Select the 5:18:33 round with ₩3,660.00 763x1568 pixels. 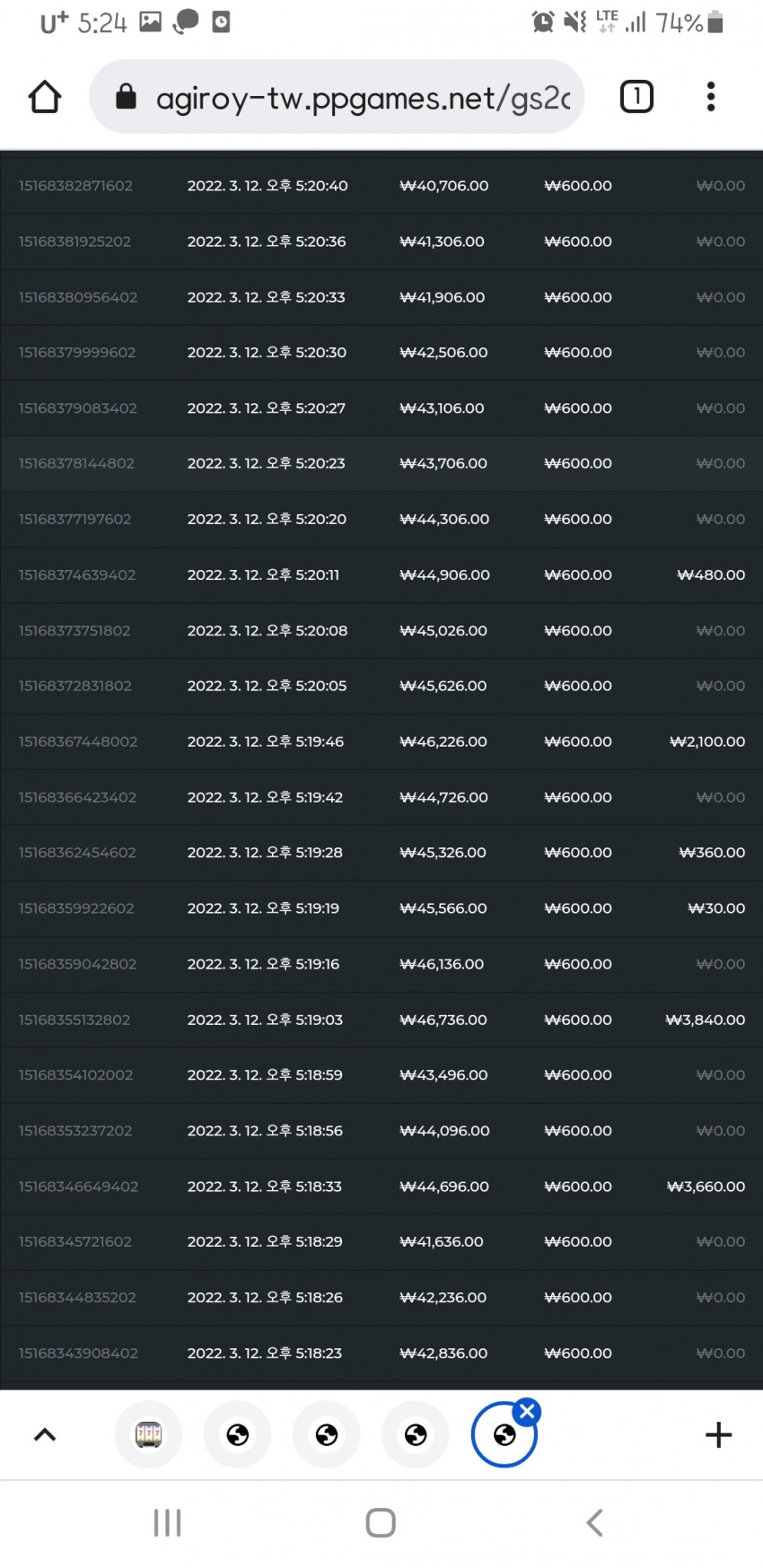click(x=381, y=1187)
